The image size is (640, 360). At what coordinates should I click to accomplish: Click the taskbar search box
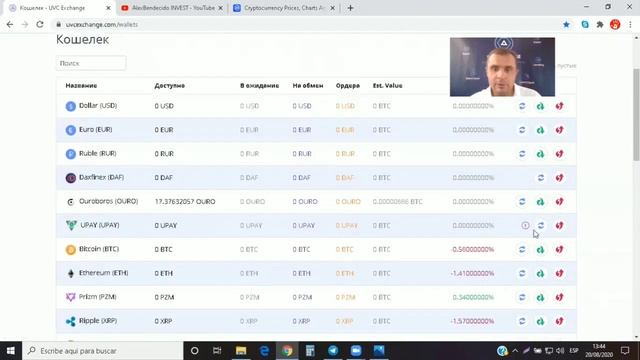103,351
